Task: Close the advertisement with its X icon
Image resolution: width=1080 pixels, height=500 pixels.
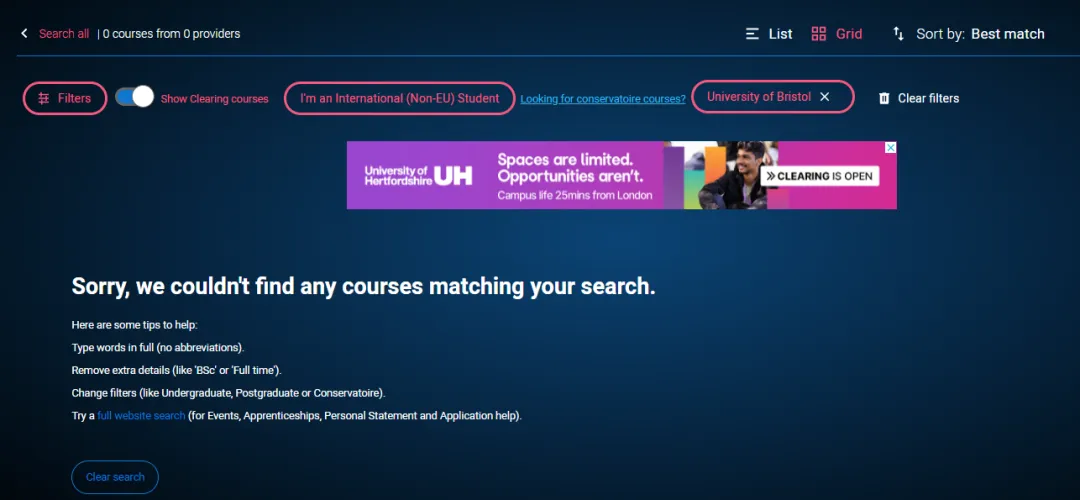Action: click(890, 148)
